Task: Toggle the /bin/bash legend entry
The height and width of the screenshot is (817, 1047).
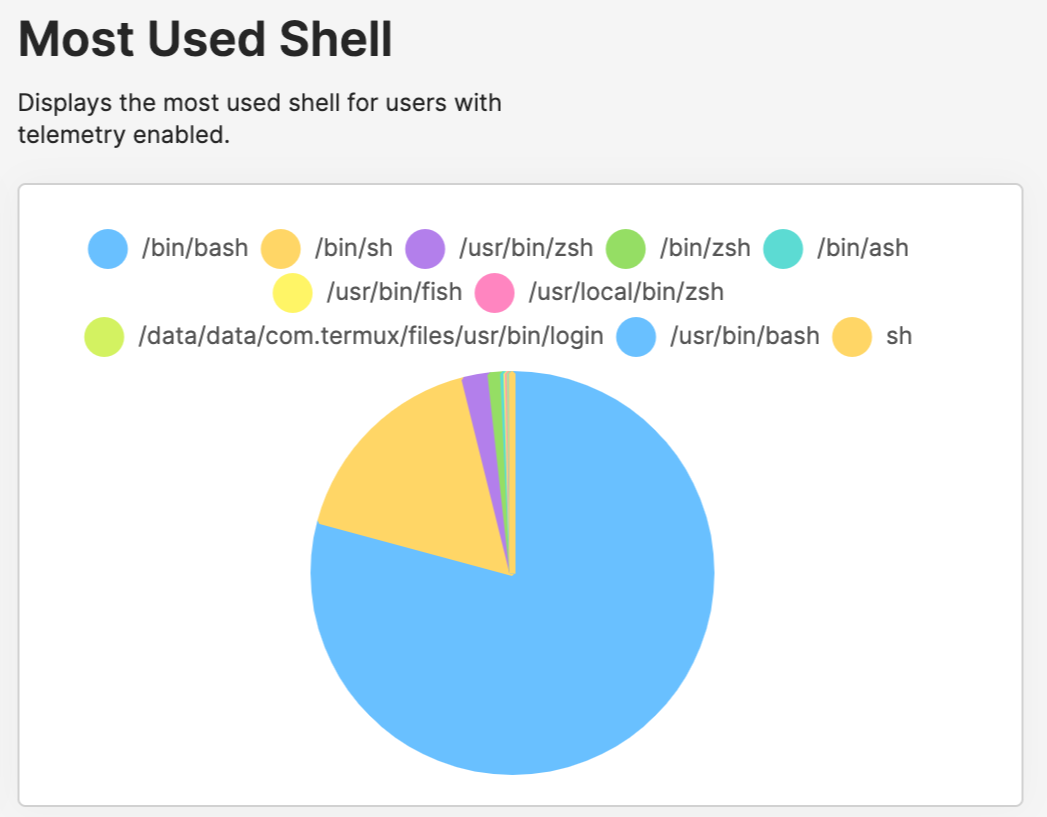Action: pos(168,248)
